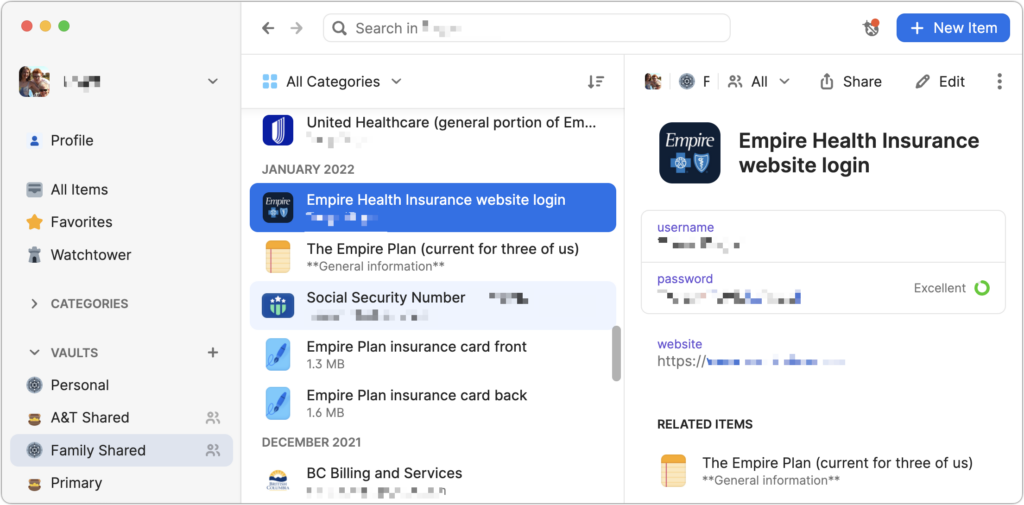Click the Share button

click(x=851, y=82)
